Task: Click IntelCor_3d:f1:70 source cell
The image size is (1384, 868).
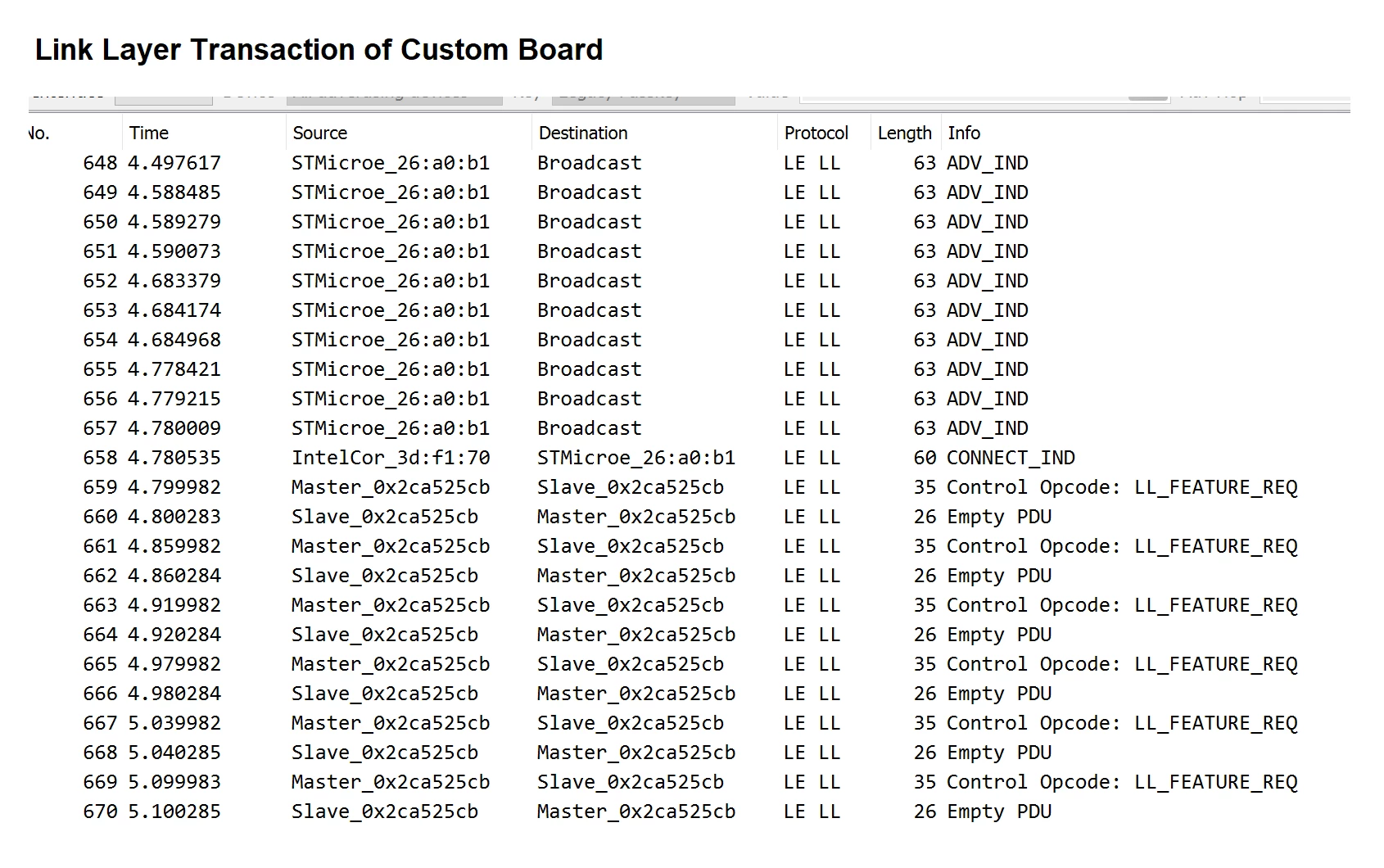Action: (391, 458)
